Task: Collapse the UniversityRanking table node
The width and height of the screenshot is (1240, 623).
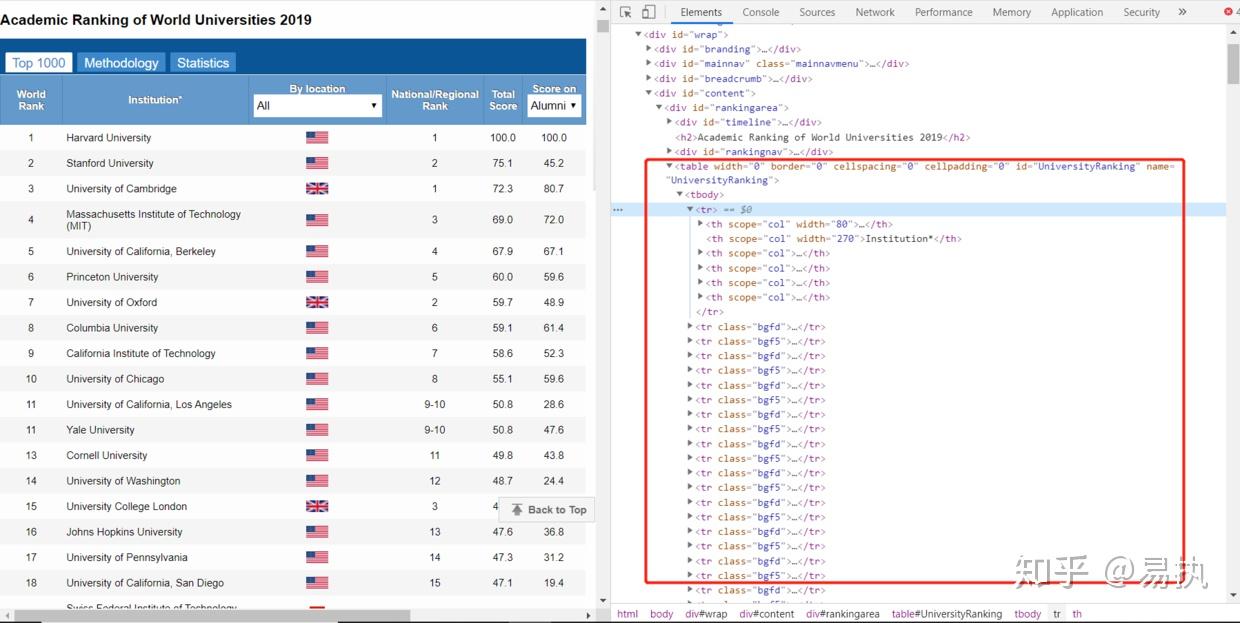Action: [x=670, y=166]
